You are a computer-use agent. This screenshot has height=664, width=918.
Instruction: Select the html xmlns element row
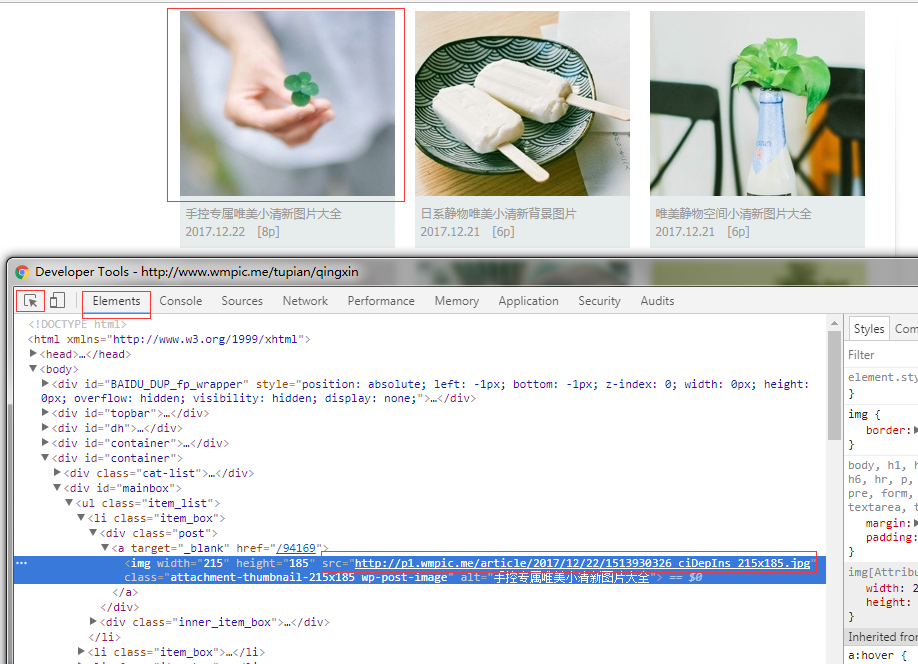tap(169, 339)
